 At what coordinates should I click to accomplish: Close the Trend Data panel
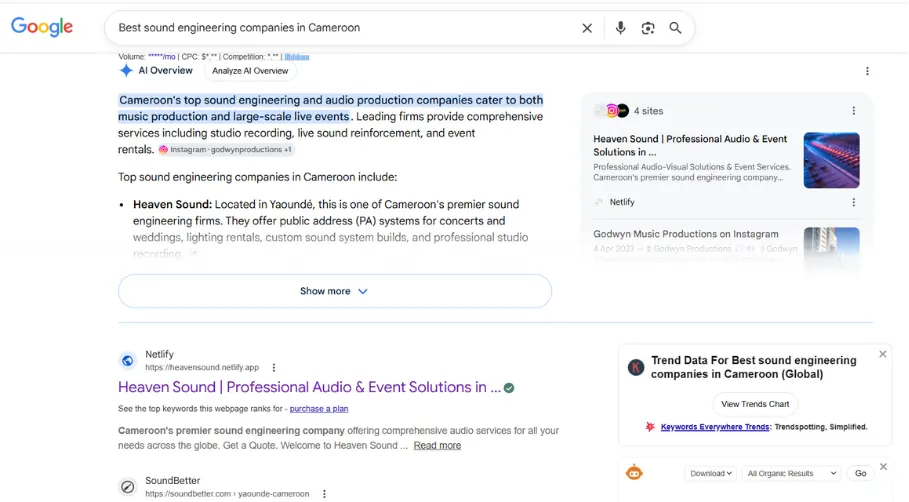882,354
